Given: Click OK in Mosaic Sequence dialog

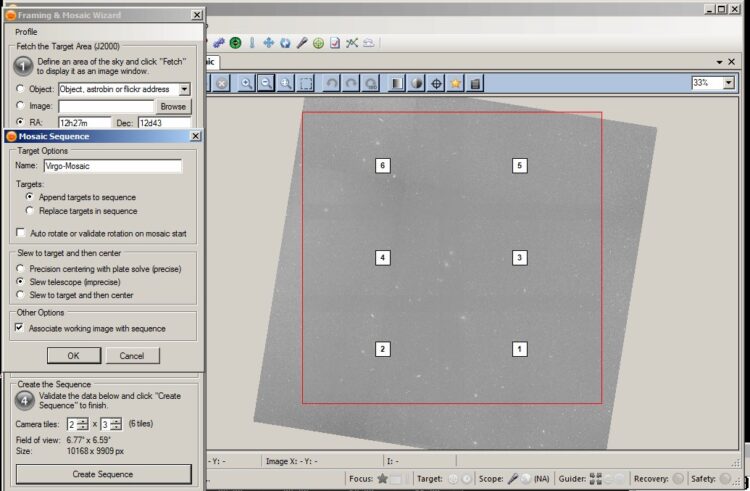Looking at the screenshot, I should [74, 356].
